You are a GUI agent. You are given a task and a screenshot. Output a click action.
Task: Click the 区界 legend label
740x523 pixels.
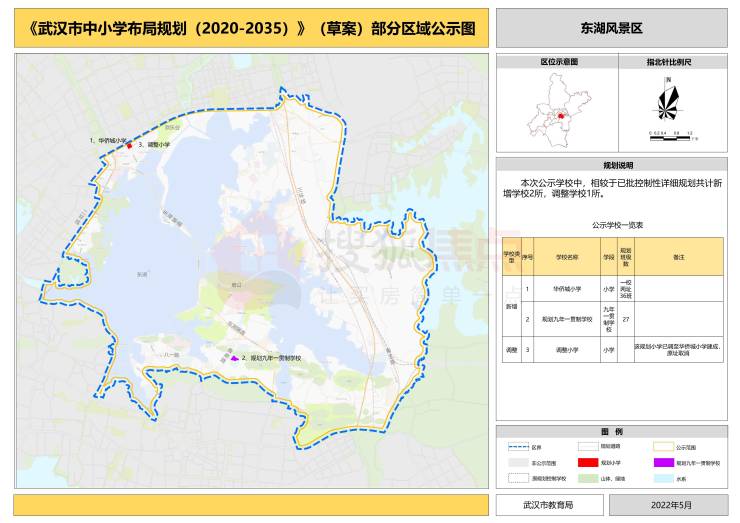point(536,447)
